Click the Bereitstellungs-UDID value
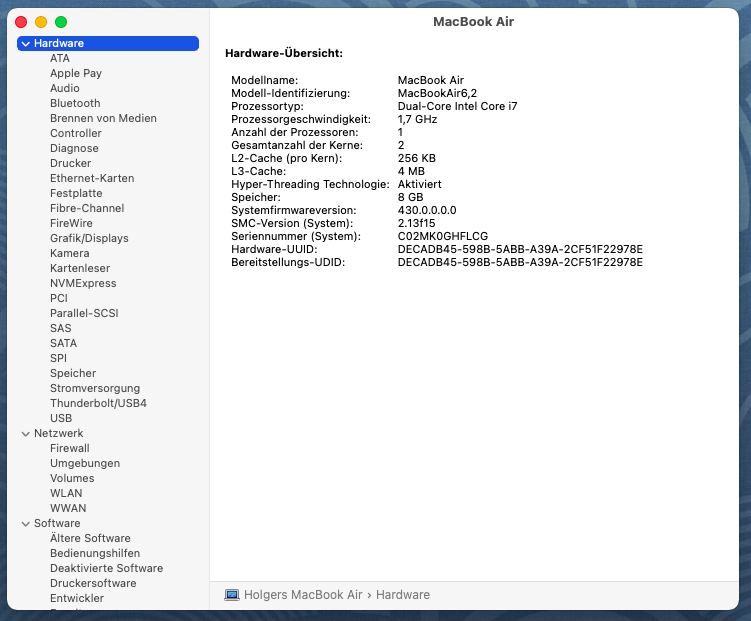This screenshot has width=751, height=621. click(520, 262)
